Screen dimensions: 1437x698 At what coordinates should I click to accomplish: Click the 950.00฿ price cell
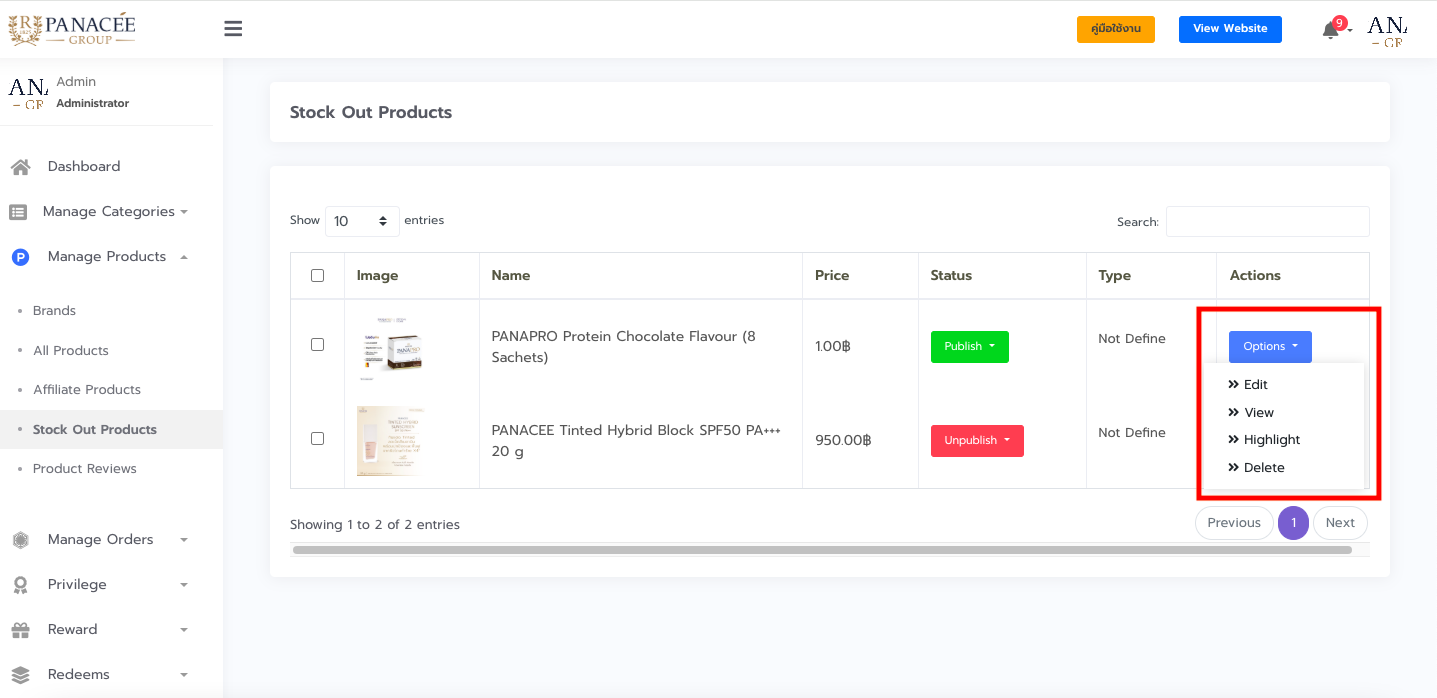[843, 441]
